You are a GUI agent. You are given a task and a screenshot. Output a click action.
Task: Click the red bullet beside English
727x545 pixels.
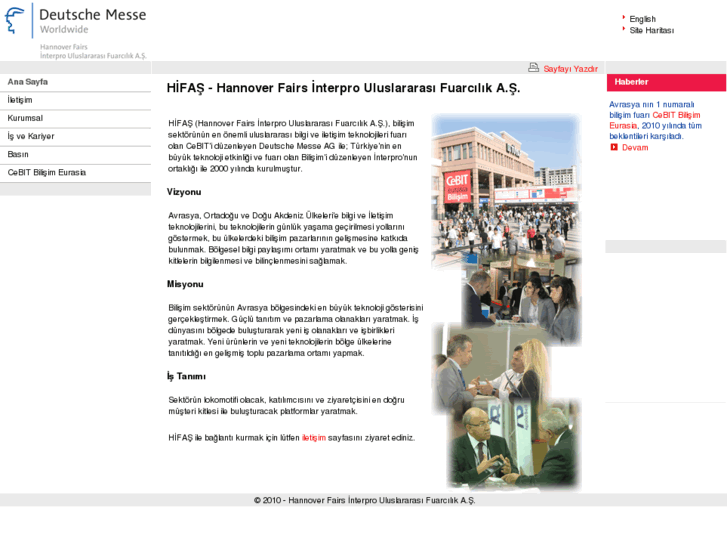tap(624, 18)
